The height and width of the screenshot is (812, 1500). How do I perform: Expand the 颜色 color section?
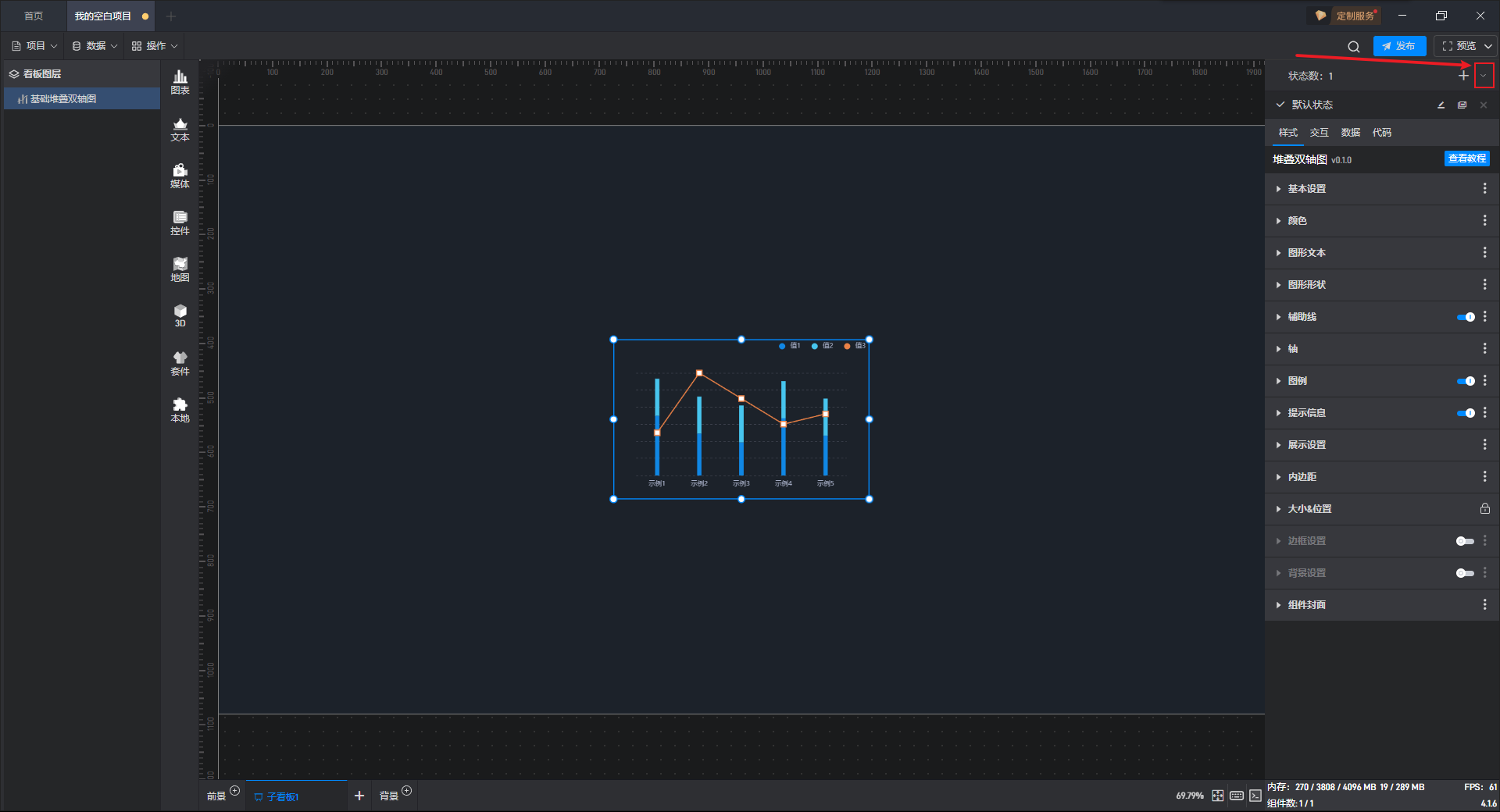(x=1297, y=221)
